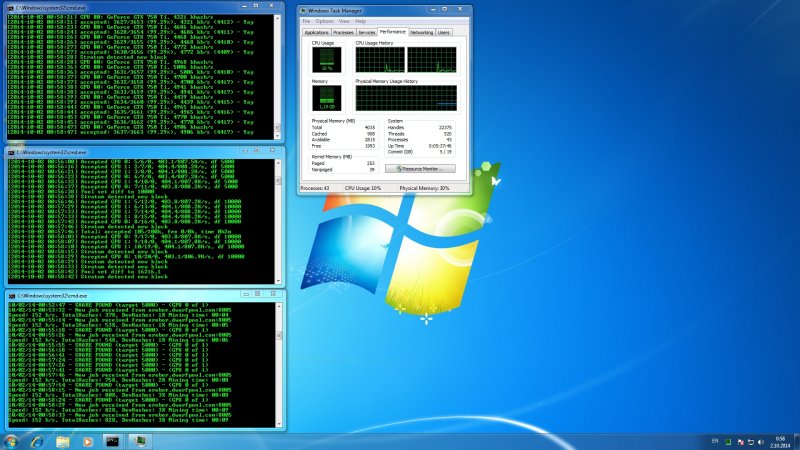Click the 'Paged' row under Kernel Memory
This screenshot has height=450, width=800.
343,163
